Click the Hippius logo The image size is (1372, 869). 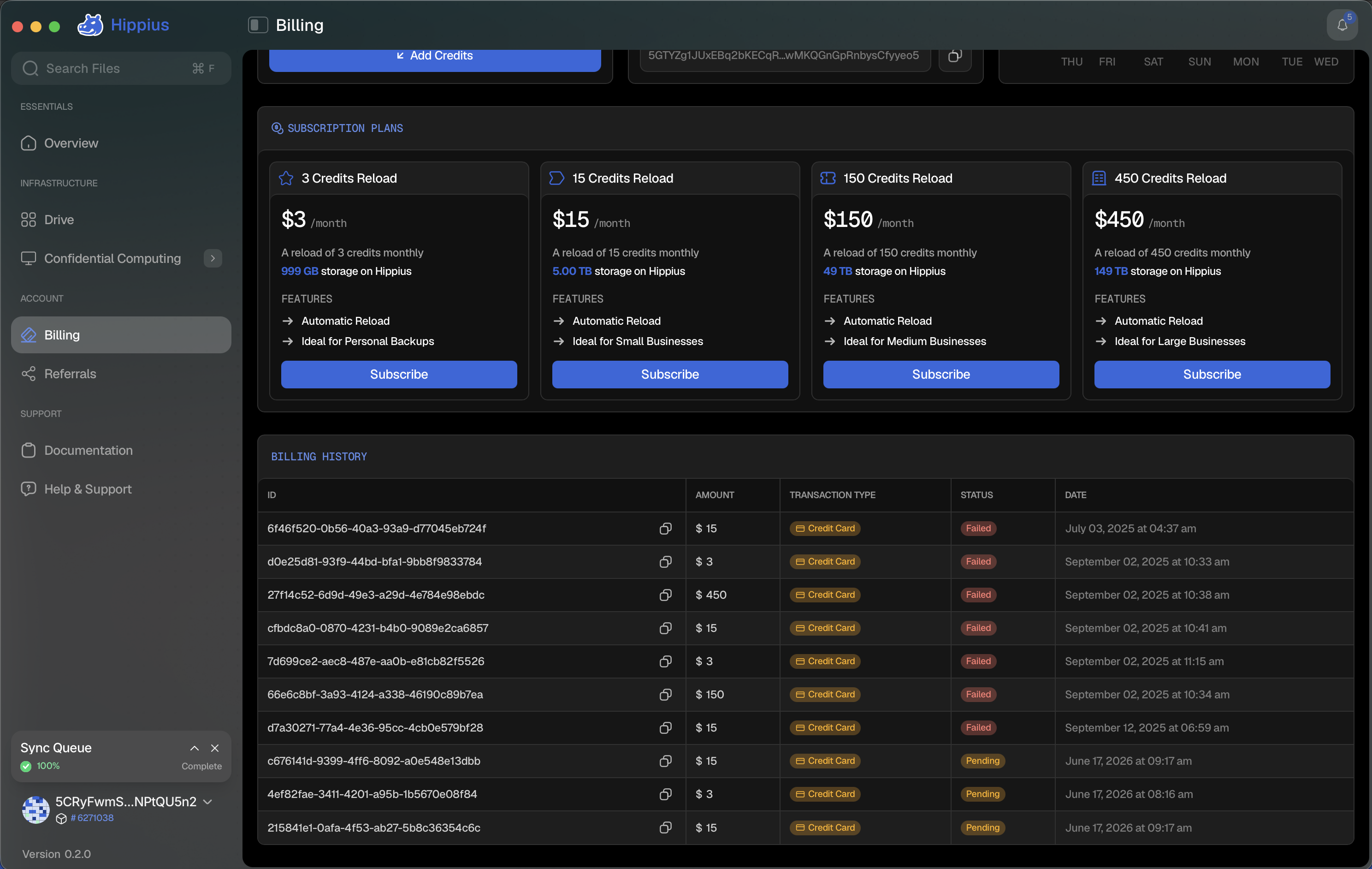(123, 25)
